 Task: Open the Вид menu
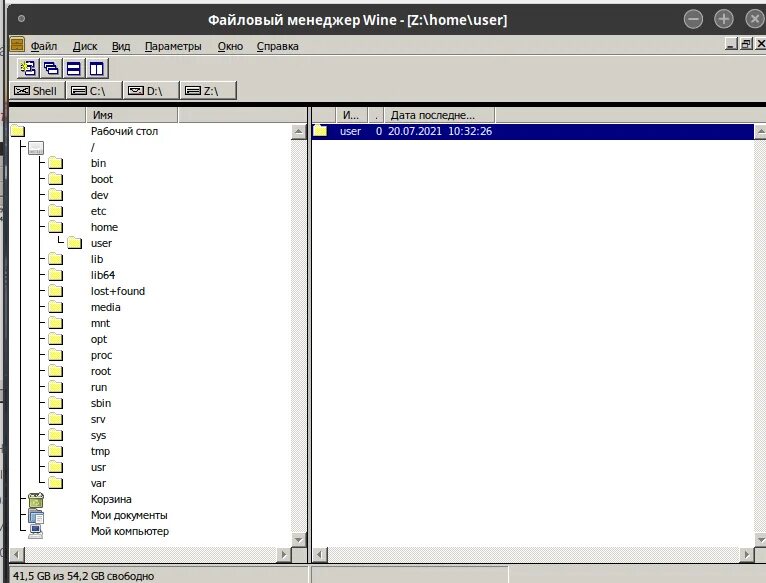tap(121, 46)
